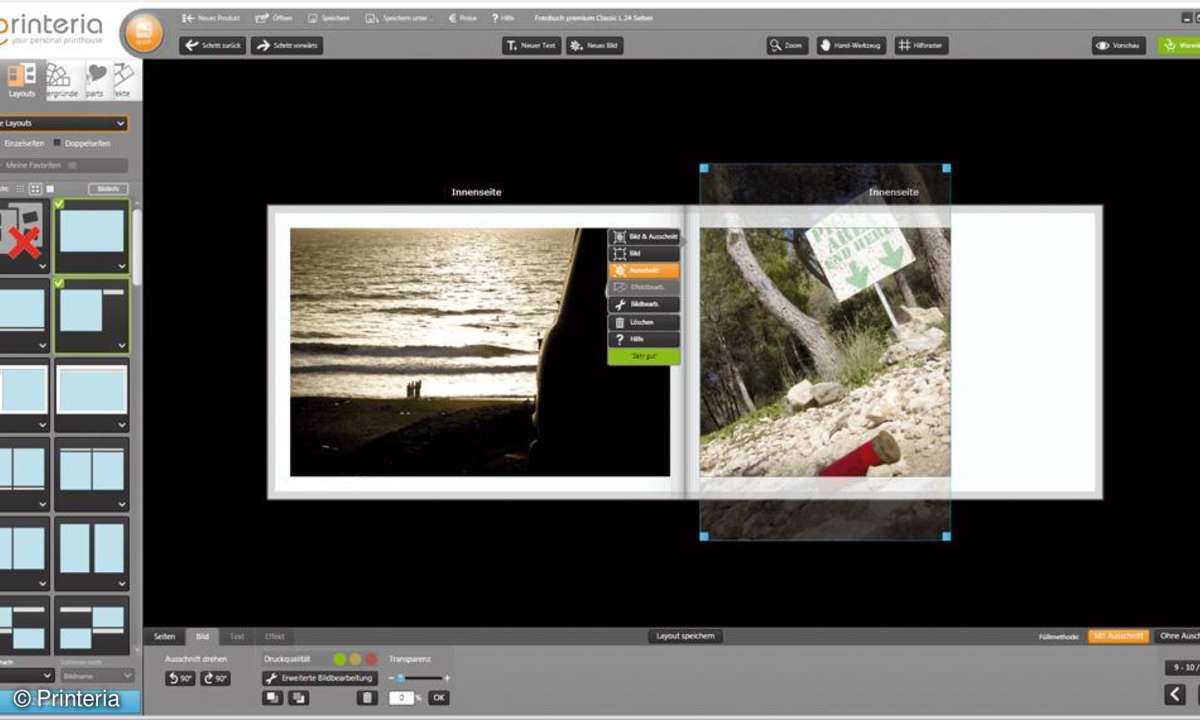Click the orange round product button
This screenshot has height=720, width=1200.
click(x=141, y=32)
